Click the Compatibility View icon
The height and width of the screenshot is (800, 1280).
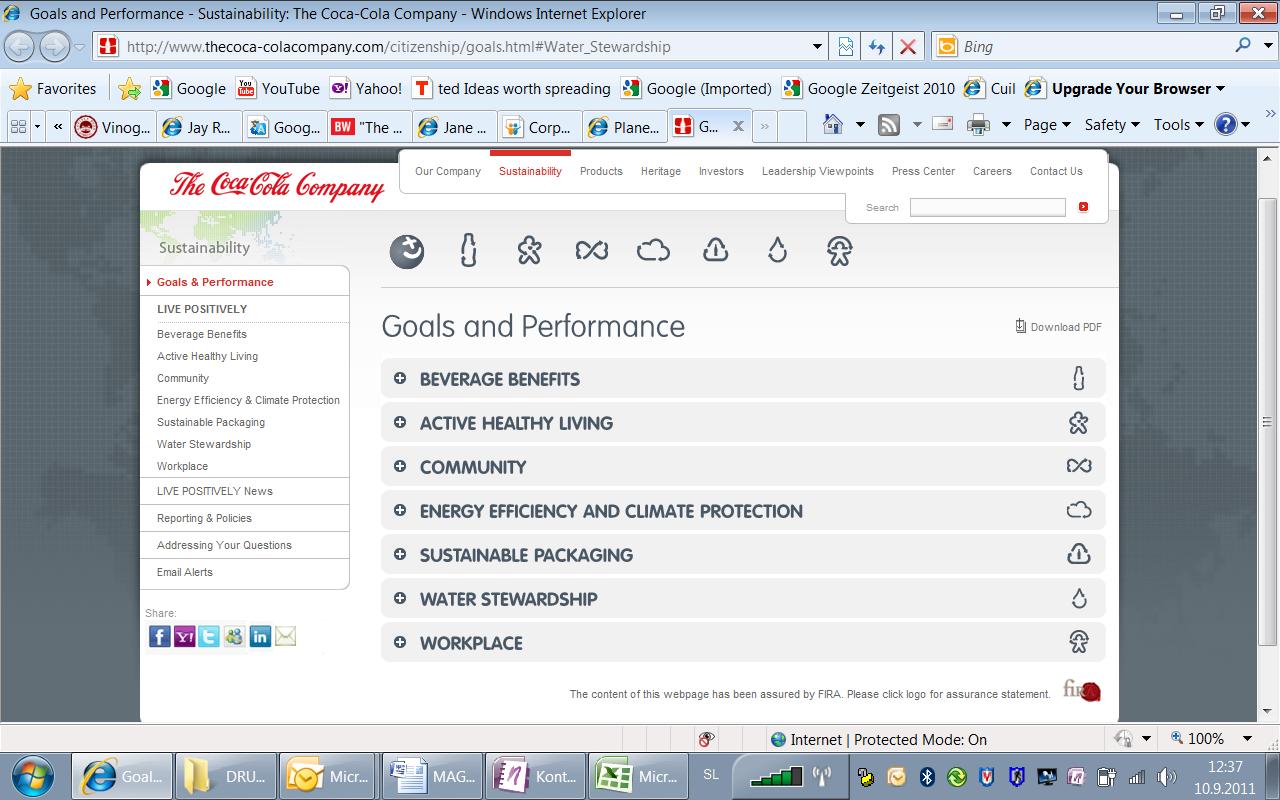[x=846, y=46]
